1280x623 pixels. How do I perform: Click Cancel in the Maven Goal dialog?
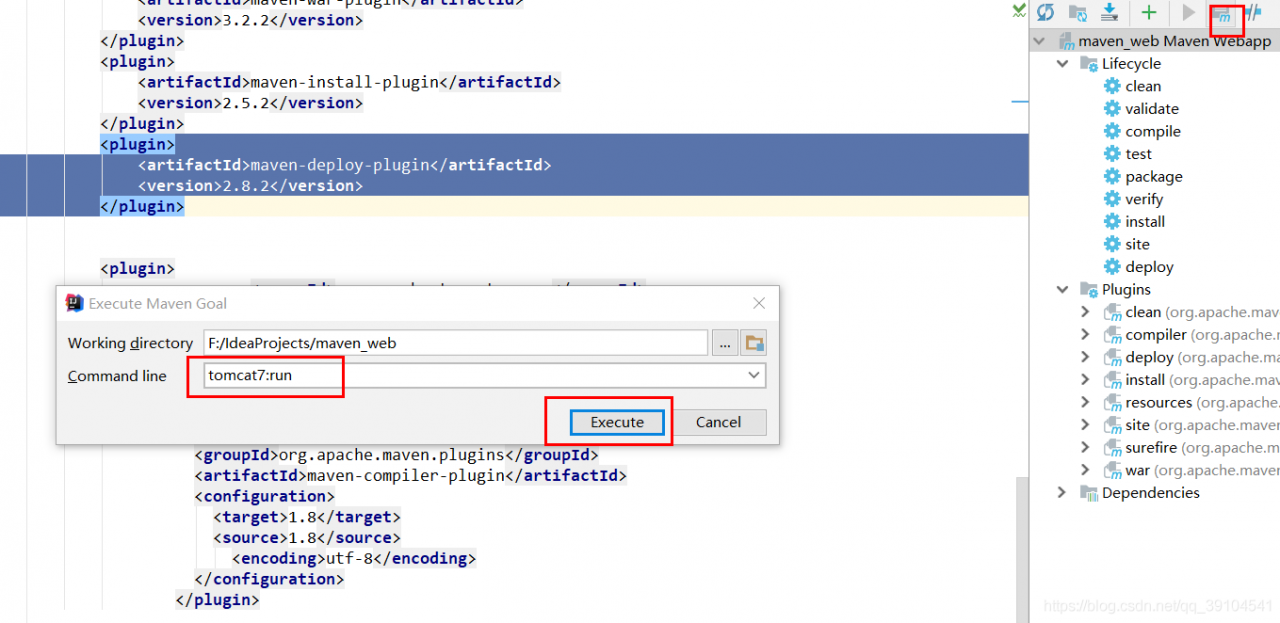(718, 422)
